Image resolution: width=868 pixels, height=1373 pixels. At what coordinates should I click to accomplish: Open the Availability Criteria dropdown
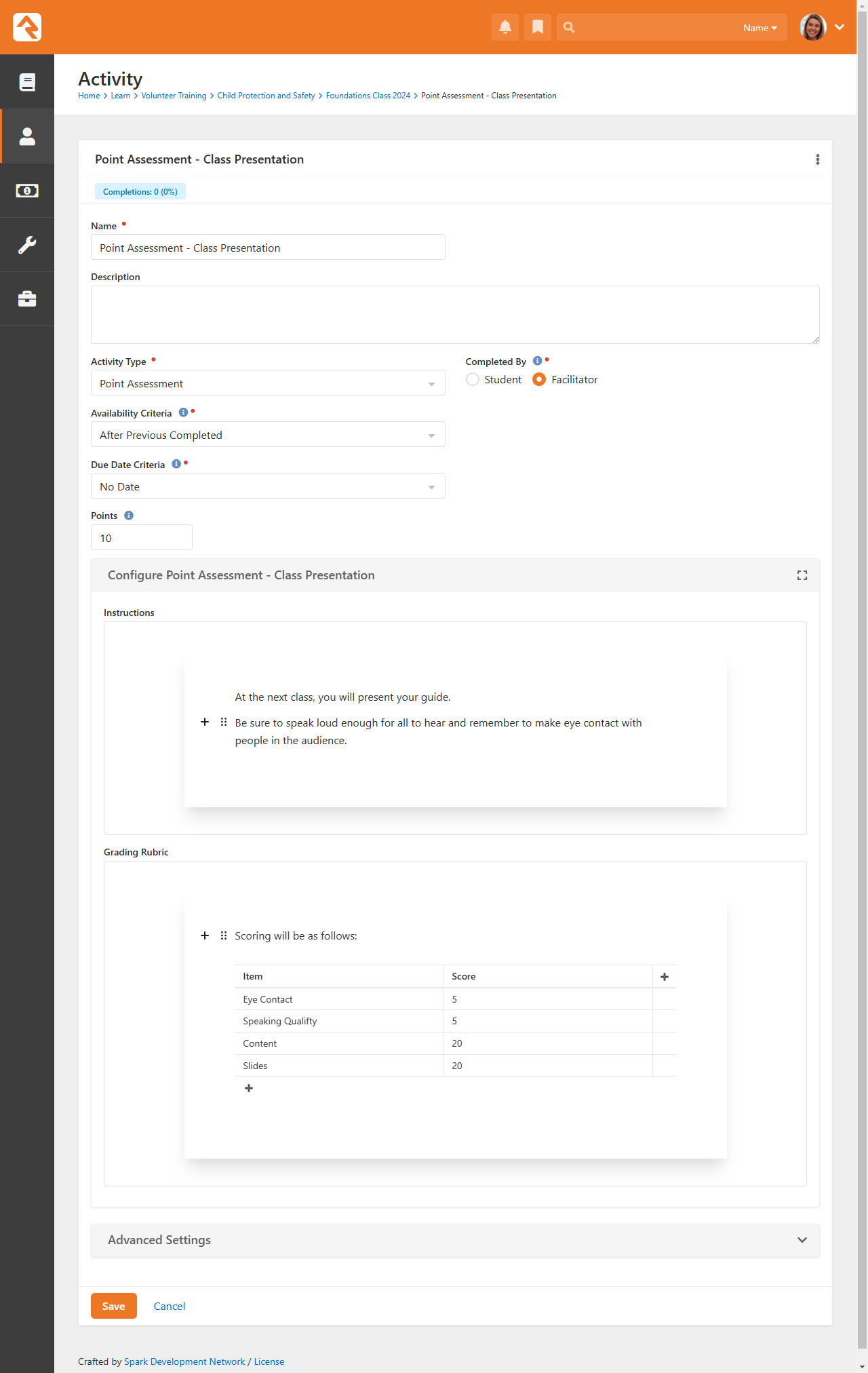[268, 435]
